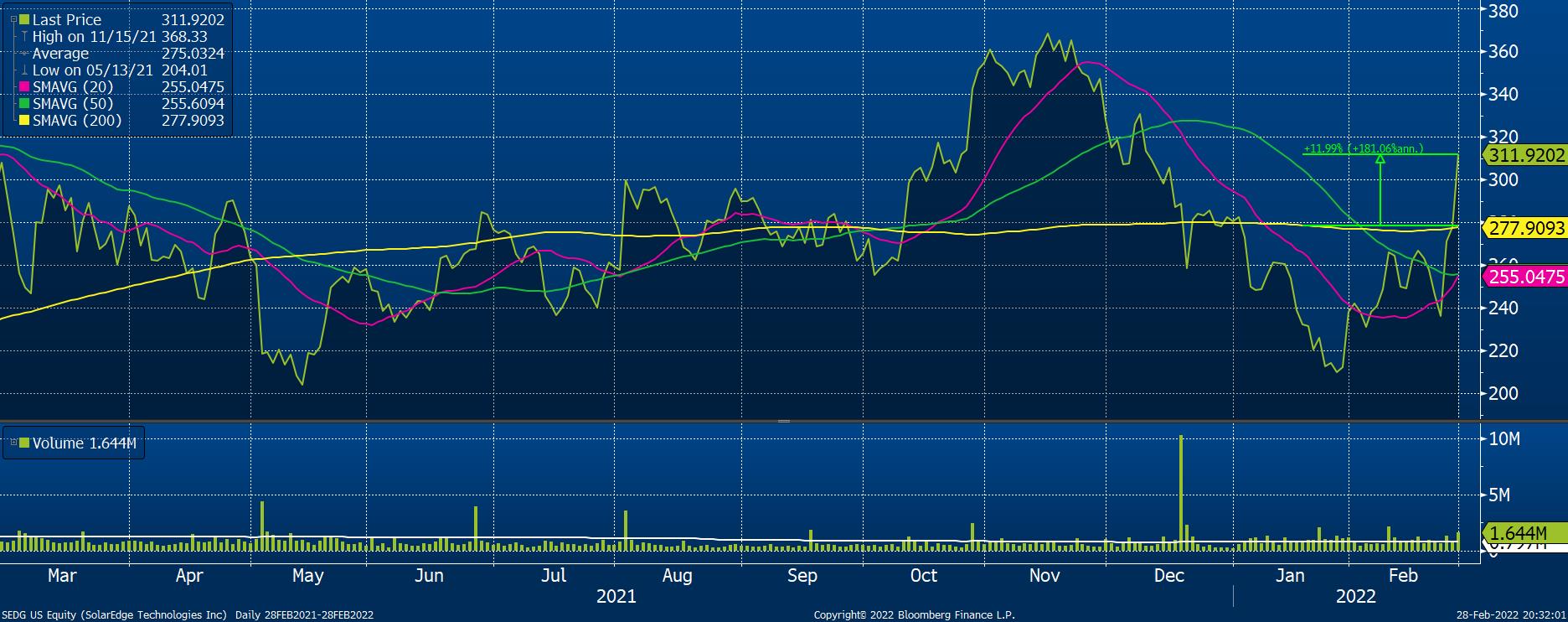
Task: Select the 'Last Price' legend label
Action: click(67, 19)
